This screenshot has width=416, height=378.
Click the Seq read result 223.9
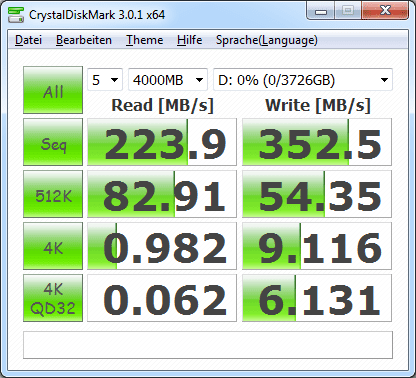[x=162, y=142]
